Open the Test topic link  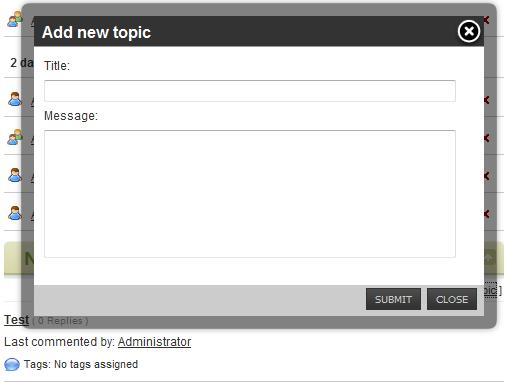point(16,320)
